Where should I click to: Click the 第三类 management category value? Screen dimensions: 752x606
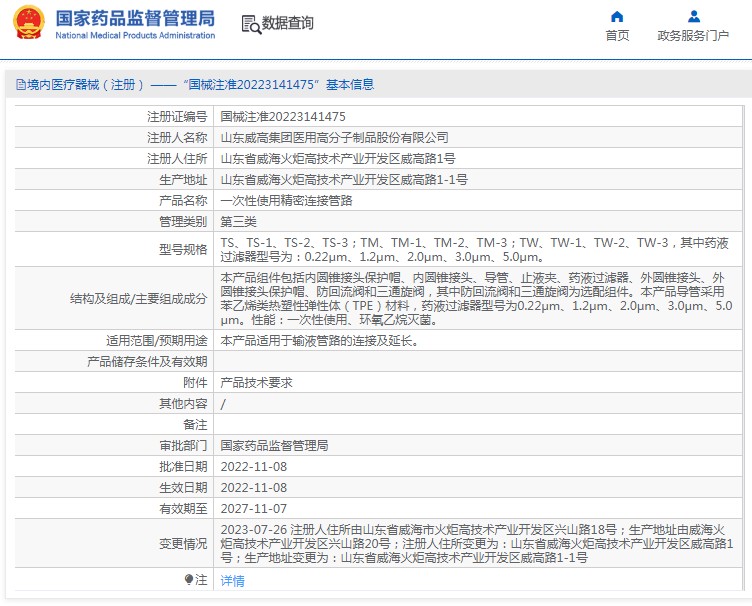click(x=238, y=221)
